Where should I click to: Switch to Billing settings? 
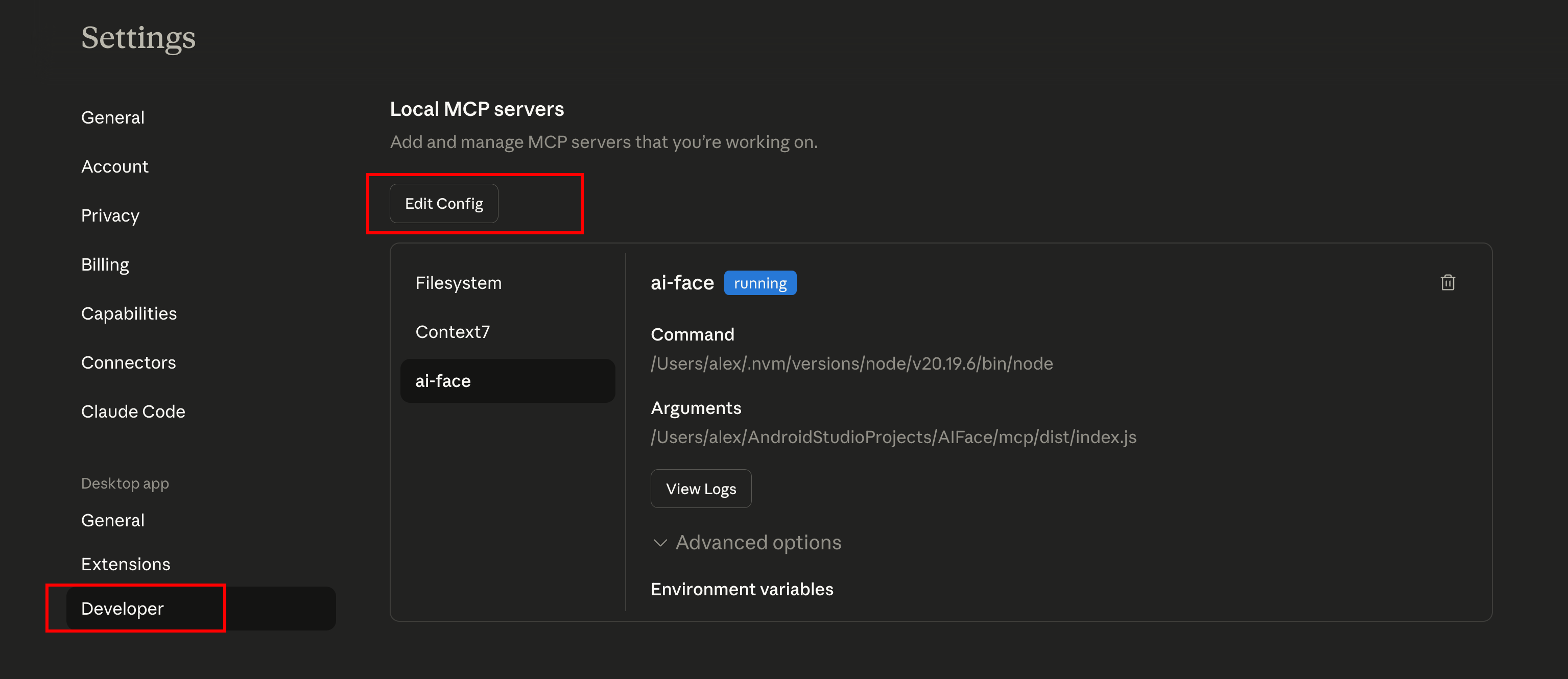[x=105, y=264]
